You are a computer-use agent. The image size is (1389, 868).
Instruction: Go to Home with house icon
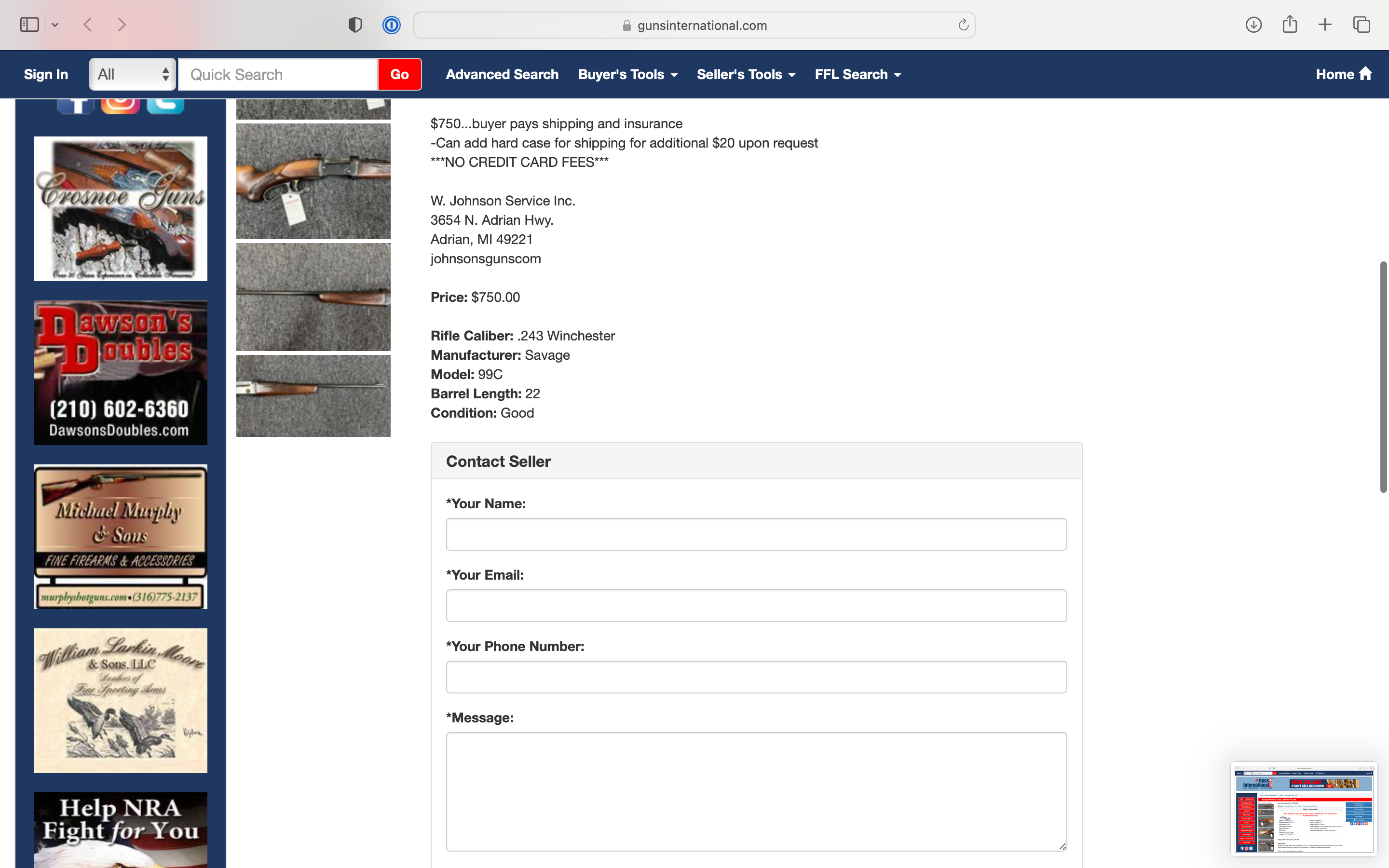pos(1344,74)
